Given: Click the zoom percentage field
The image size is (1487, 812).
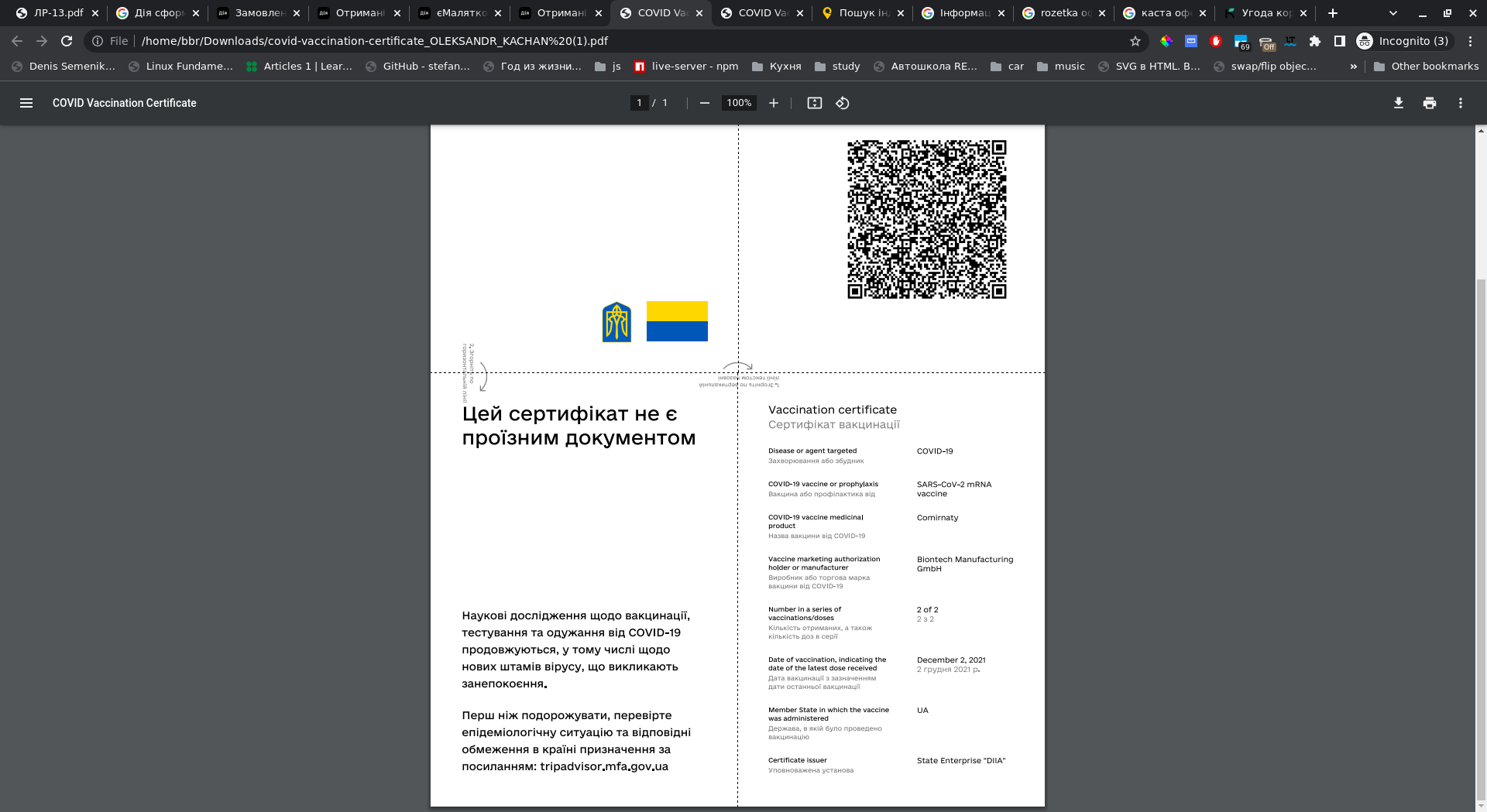Looking at the screenshot, I should (739, 103).
